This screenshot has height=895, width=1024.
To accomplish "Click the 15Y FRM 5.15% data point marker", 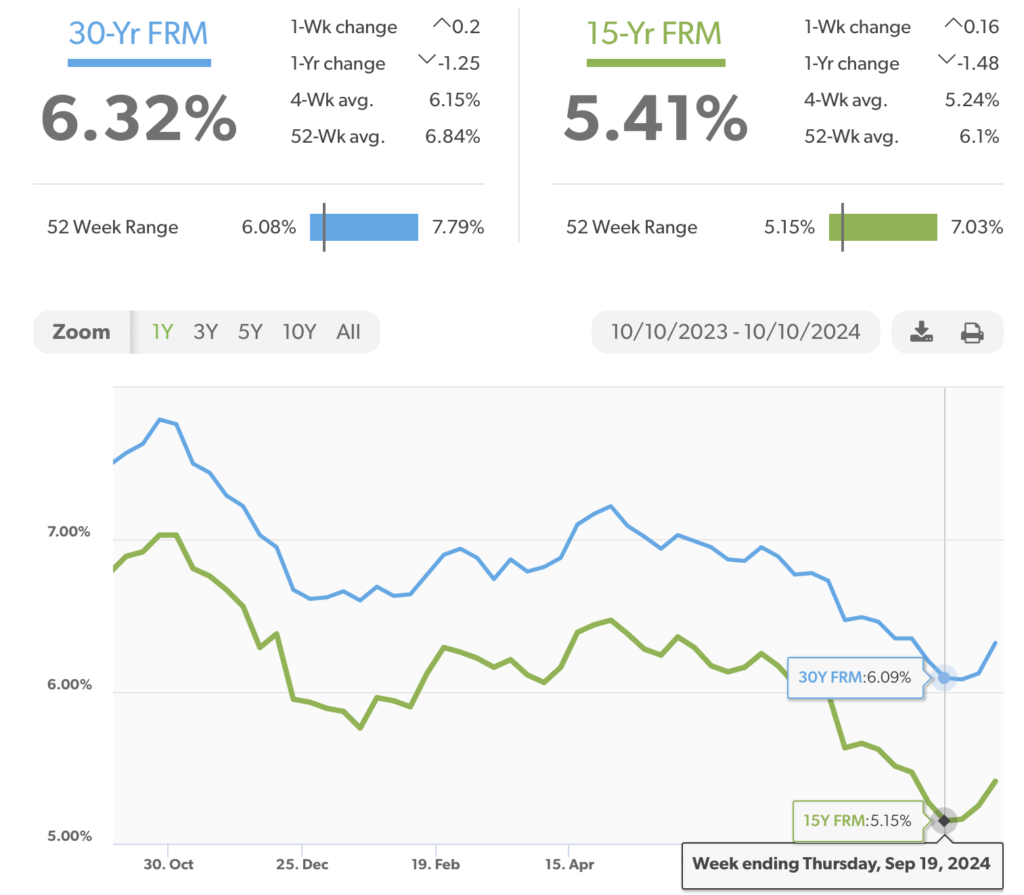I will [944, 821].
